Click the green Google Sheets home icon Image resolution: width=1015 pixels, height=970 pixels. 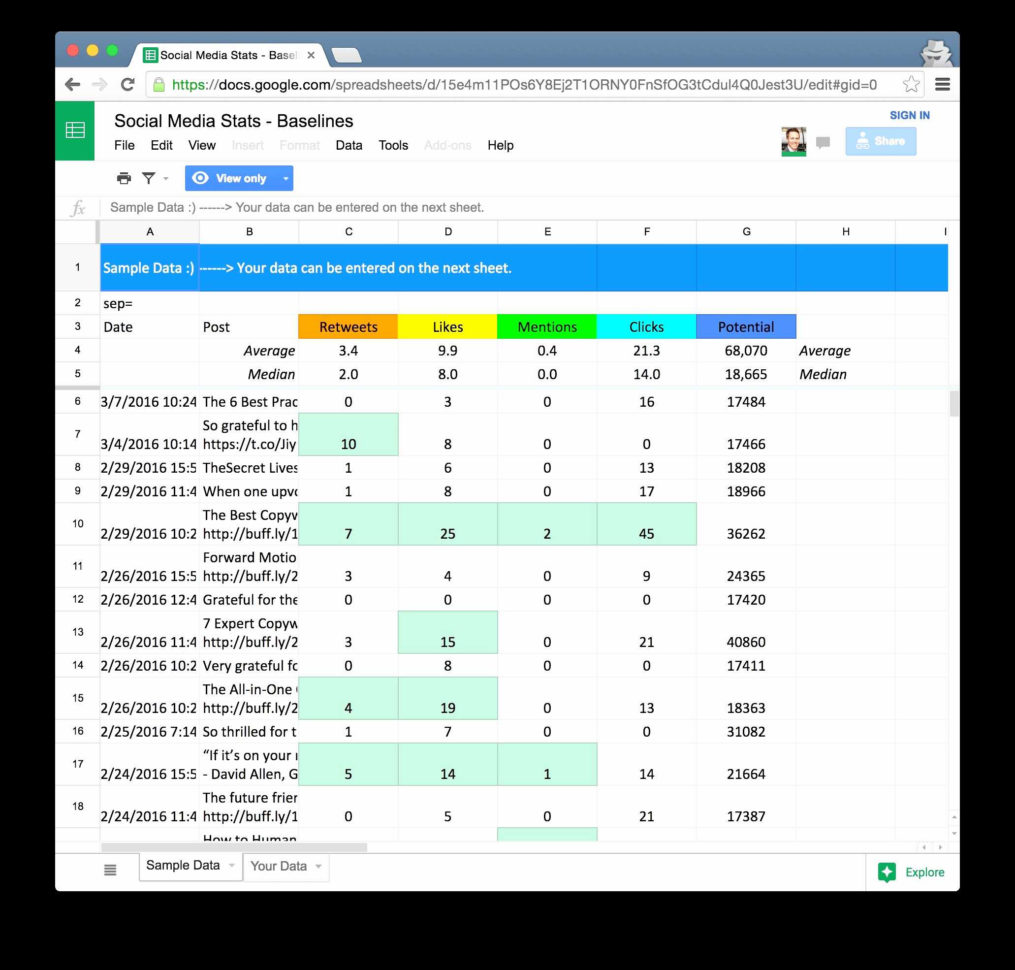[75, 130]
